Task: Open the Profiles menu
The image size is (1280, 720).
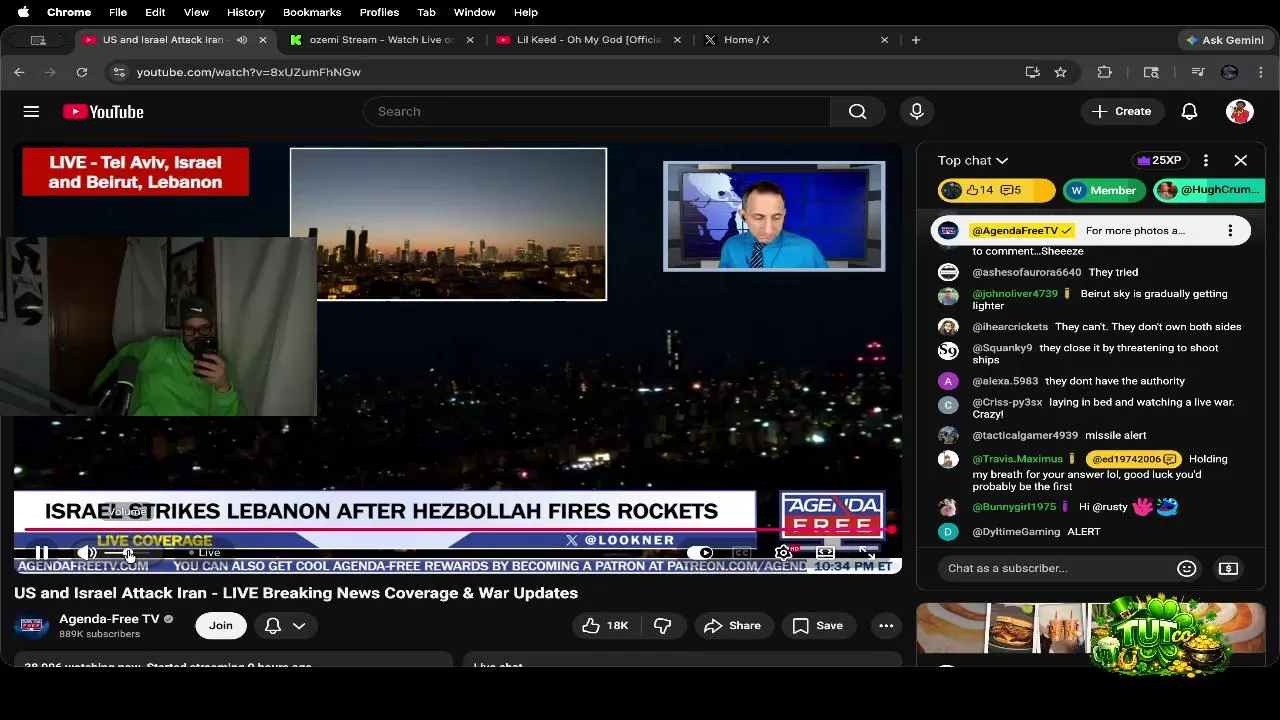Action: pos(379,12)
